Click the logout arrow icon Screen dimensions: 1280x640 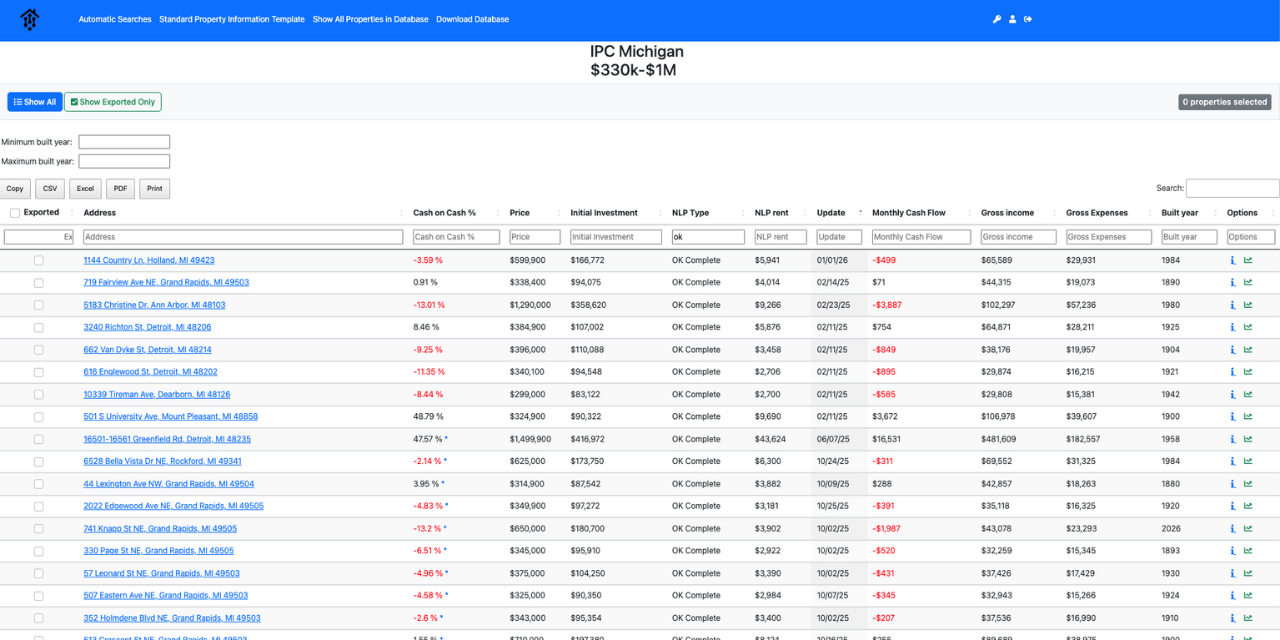coord(1028,19)
